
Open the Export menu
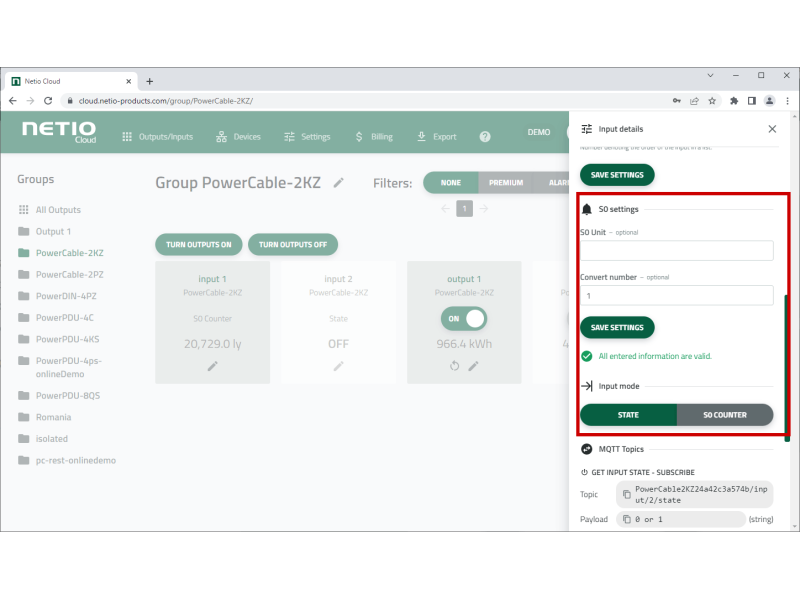pos(436,137)
